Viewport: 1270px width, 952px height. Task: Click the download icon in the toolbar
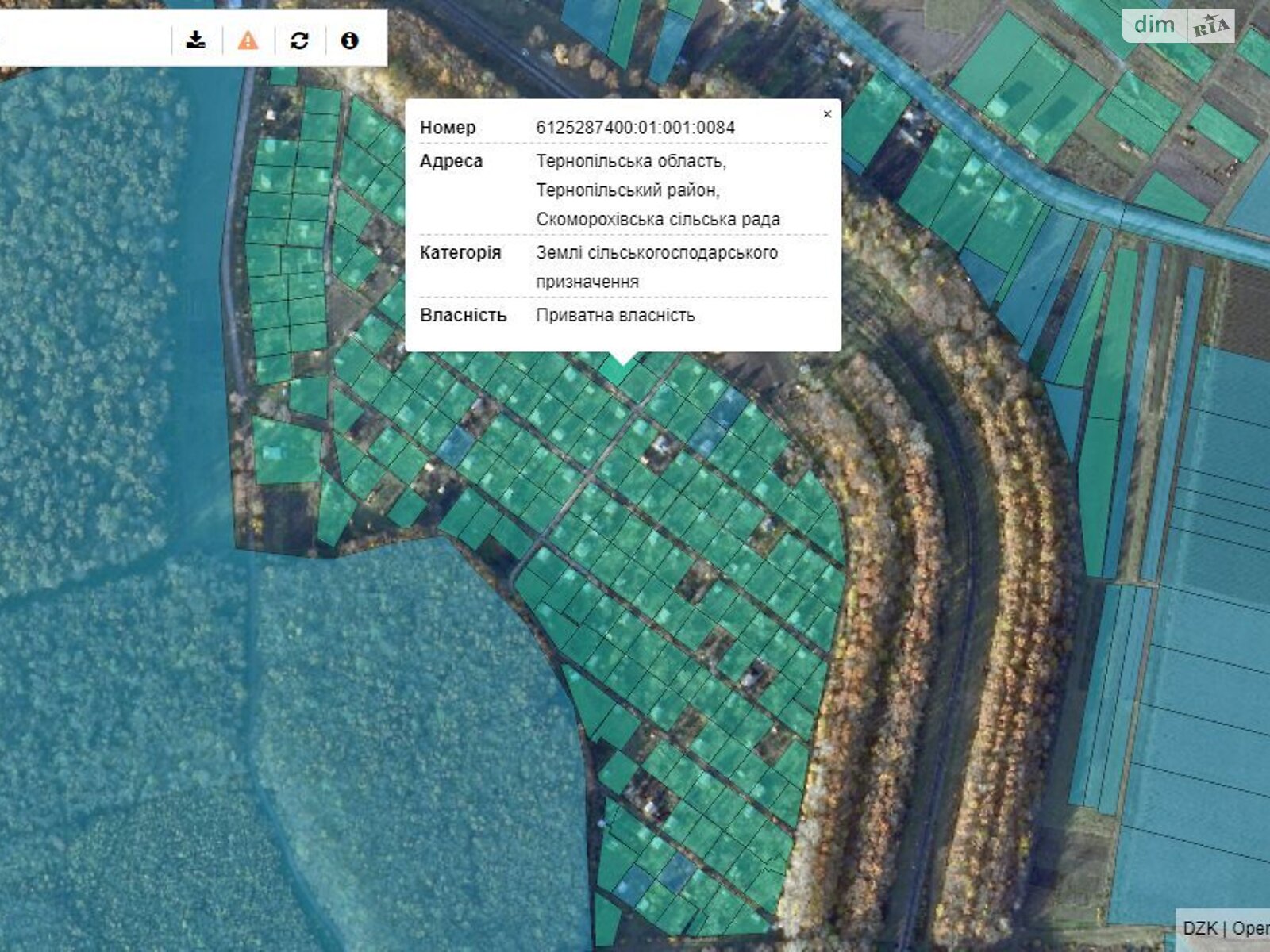pos(196,40)
